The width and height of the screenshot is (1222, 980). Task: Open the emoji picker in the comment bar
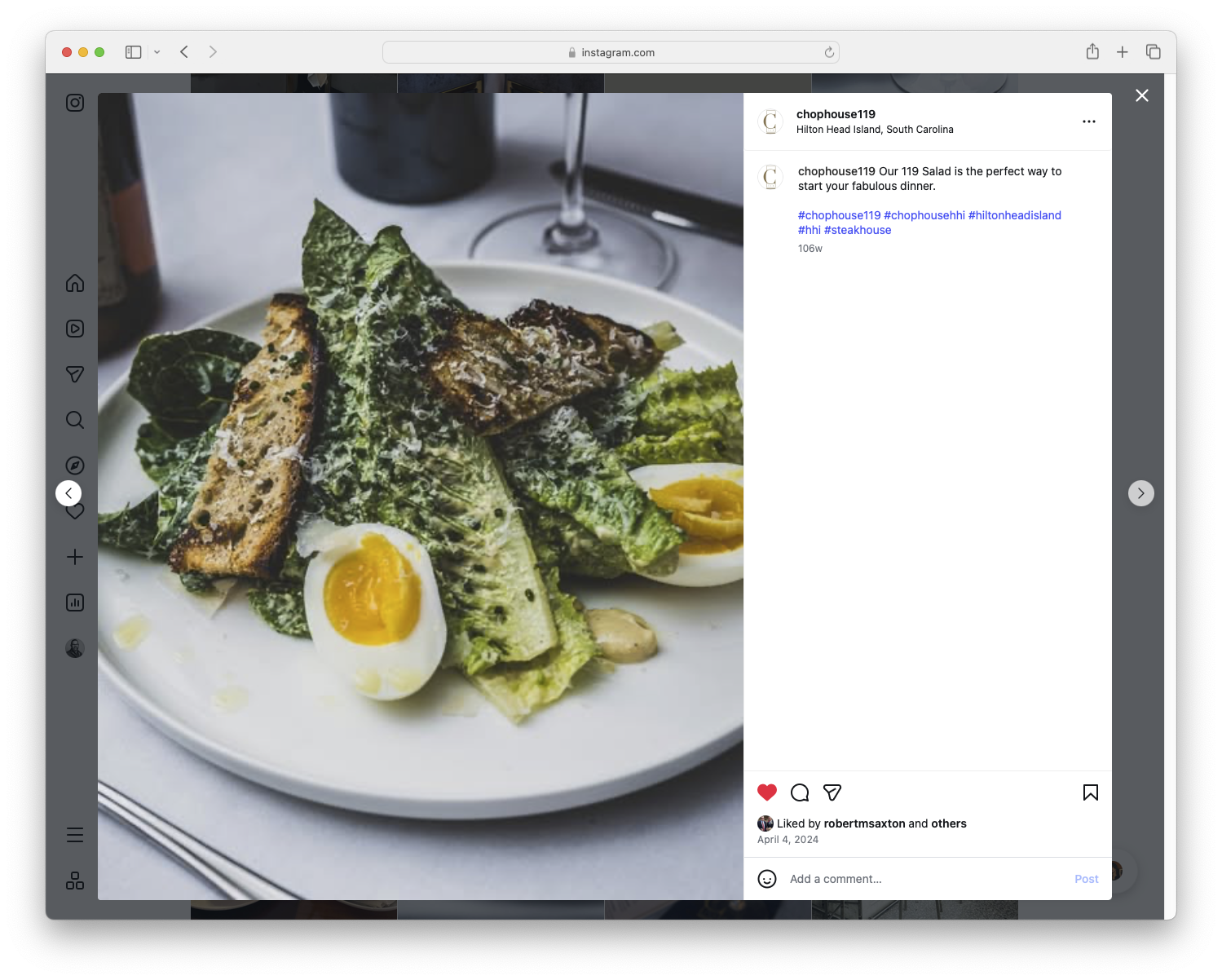pyautogui.click(x=767, y=880)
